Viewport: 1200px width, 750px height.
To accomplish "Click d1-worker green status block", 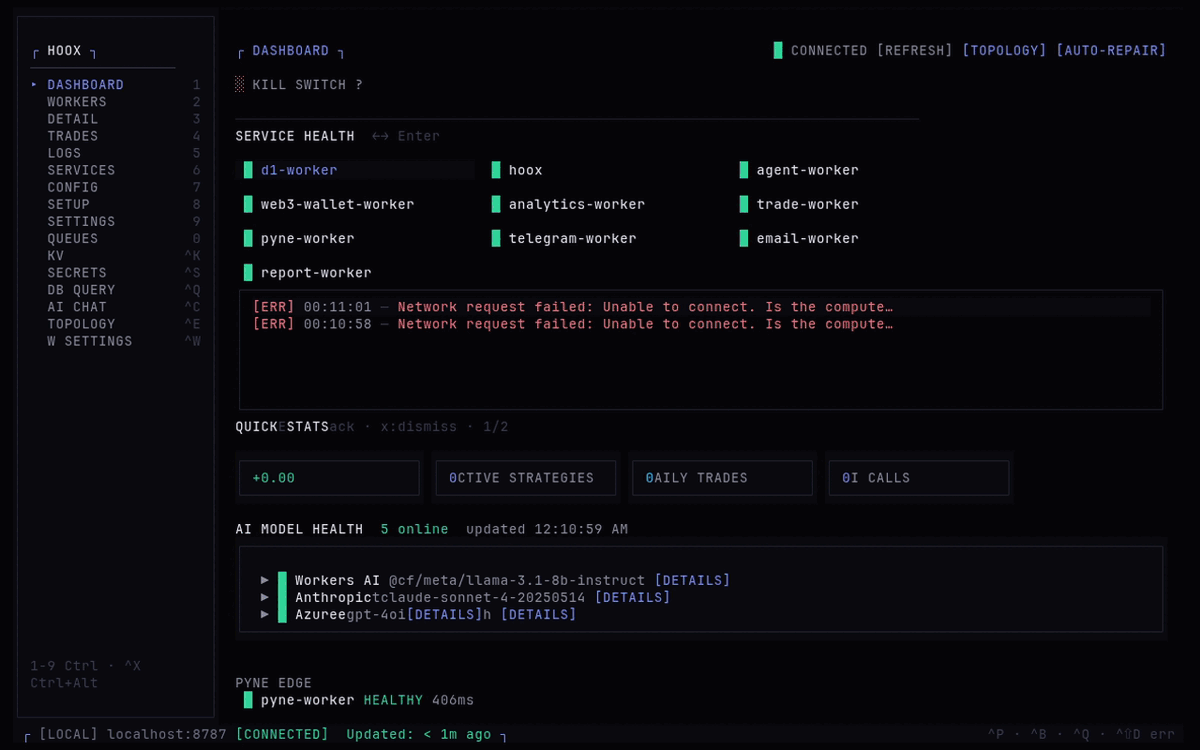I will [248, 170].
